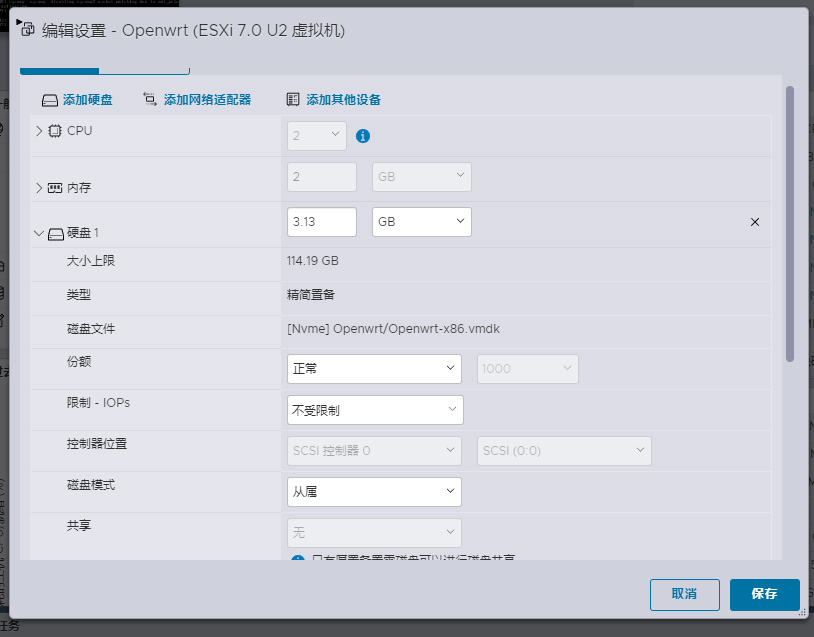Click the 限制 - IOPs label
Viewport: 814px width, 637px height.
point(98,403)
